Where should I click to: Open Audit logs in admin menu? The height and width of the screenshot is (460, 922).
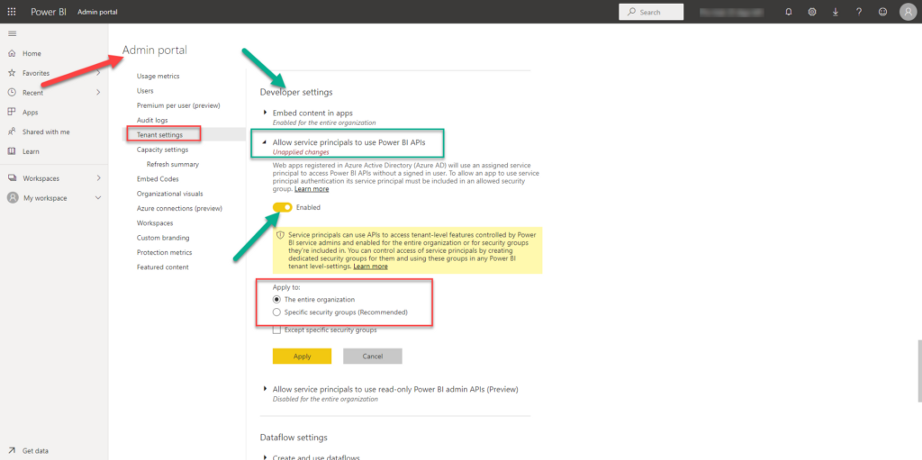coord(152,120)
